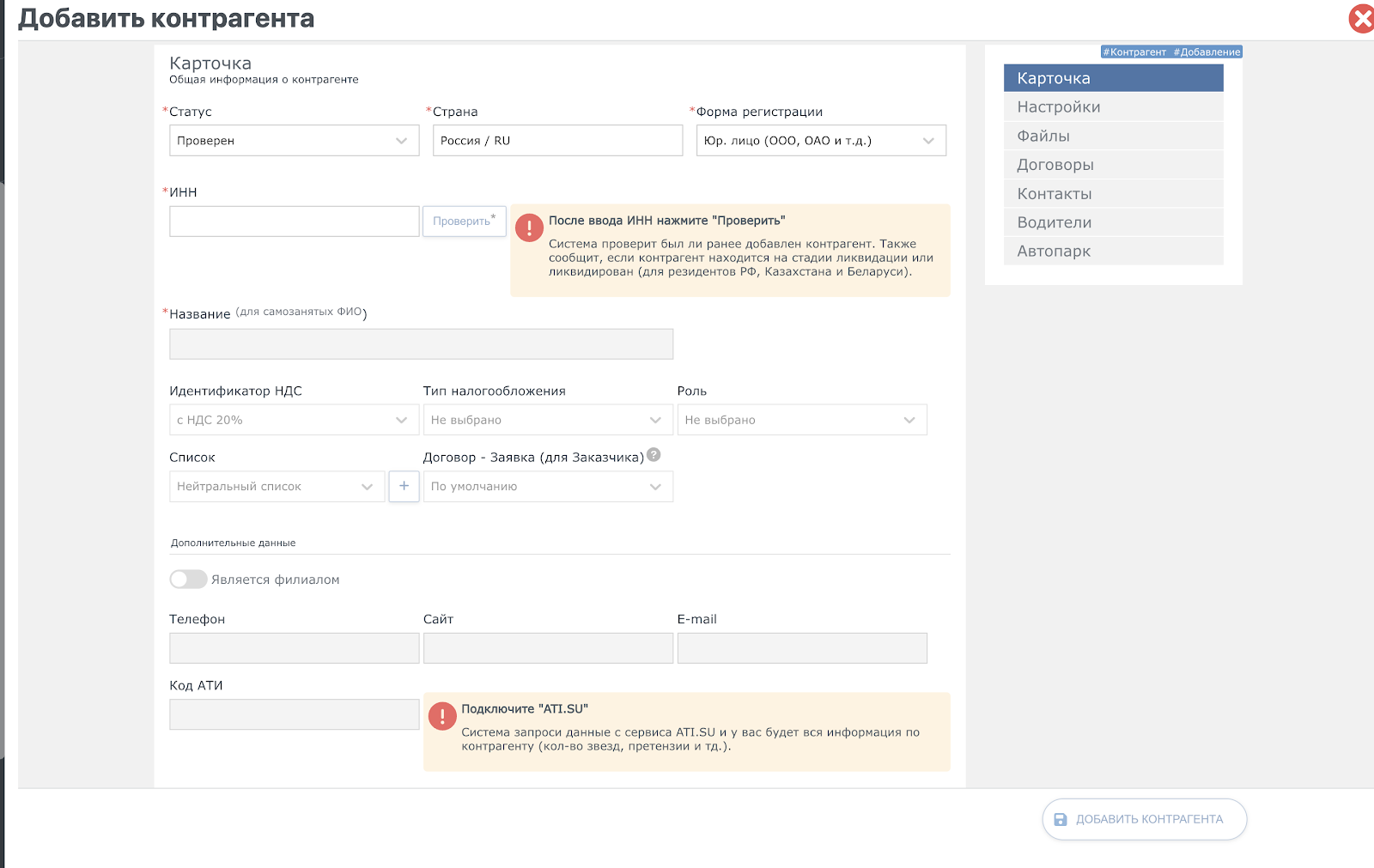This screenshot has width=1374, height=868.
Task: Expand the Идентификатор НДС dropdown
Action: point(294,420)
